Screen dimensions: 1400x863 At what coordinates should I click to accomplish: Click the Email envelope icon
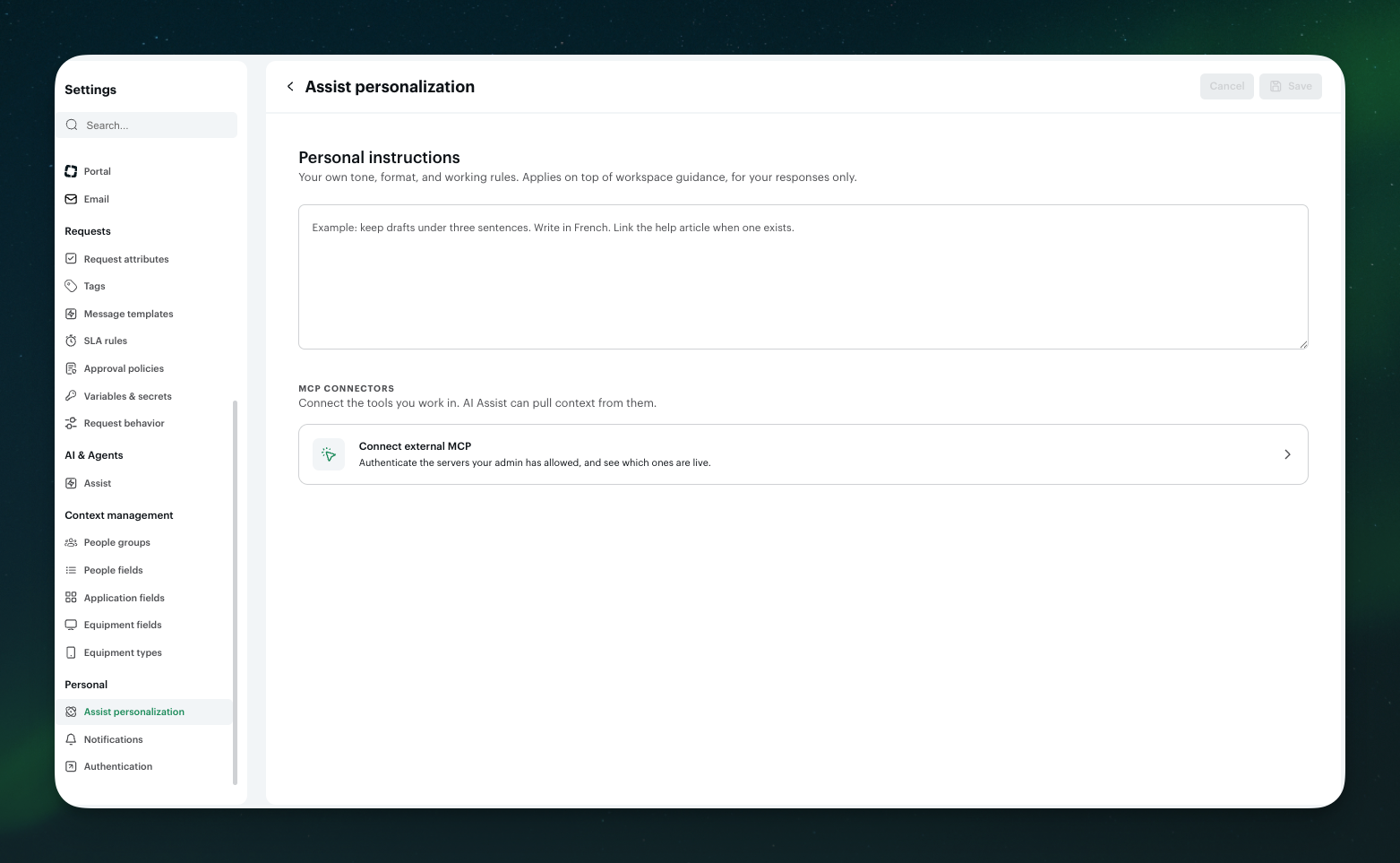[x=71, y=199]
